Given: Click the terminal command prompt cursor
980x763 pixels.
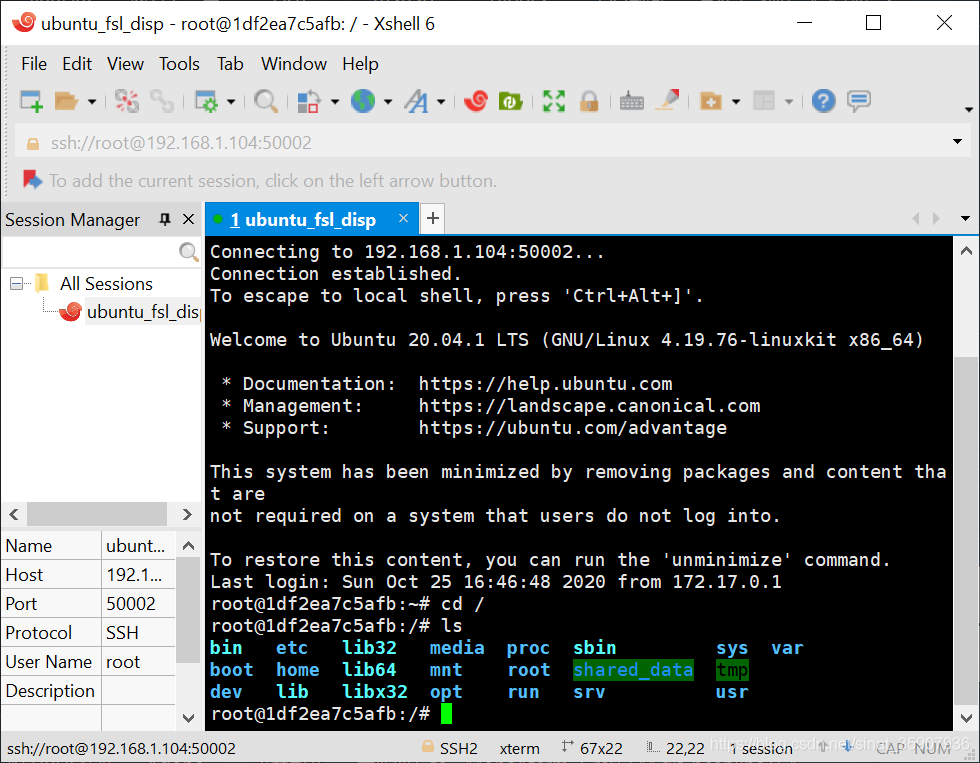Looking at the screenshot, I should tap(446, 713).
